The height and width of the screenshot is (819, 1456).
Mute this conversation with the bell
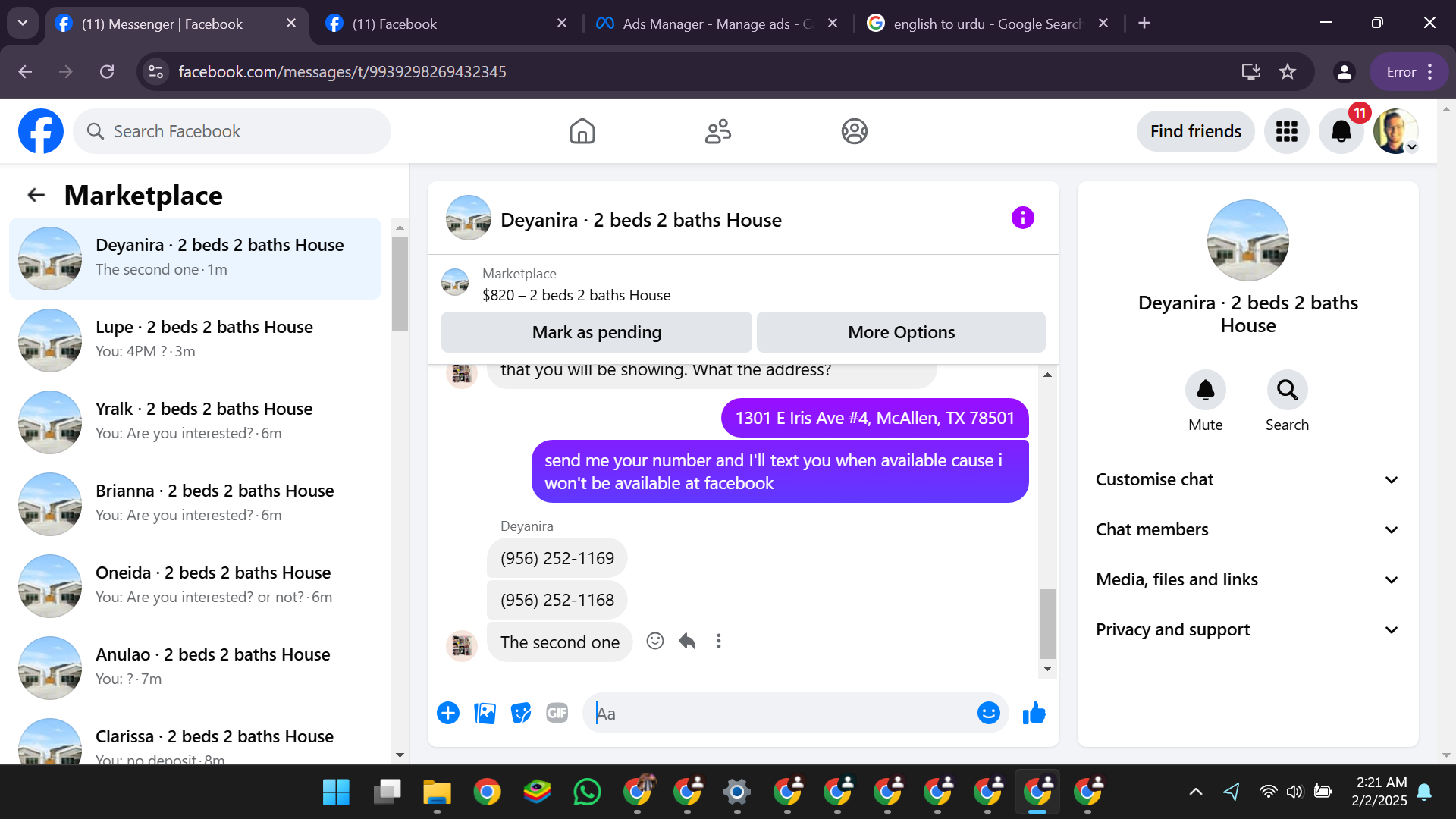click(x=1205, y=391)
